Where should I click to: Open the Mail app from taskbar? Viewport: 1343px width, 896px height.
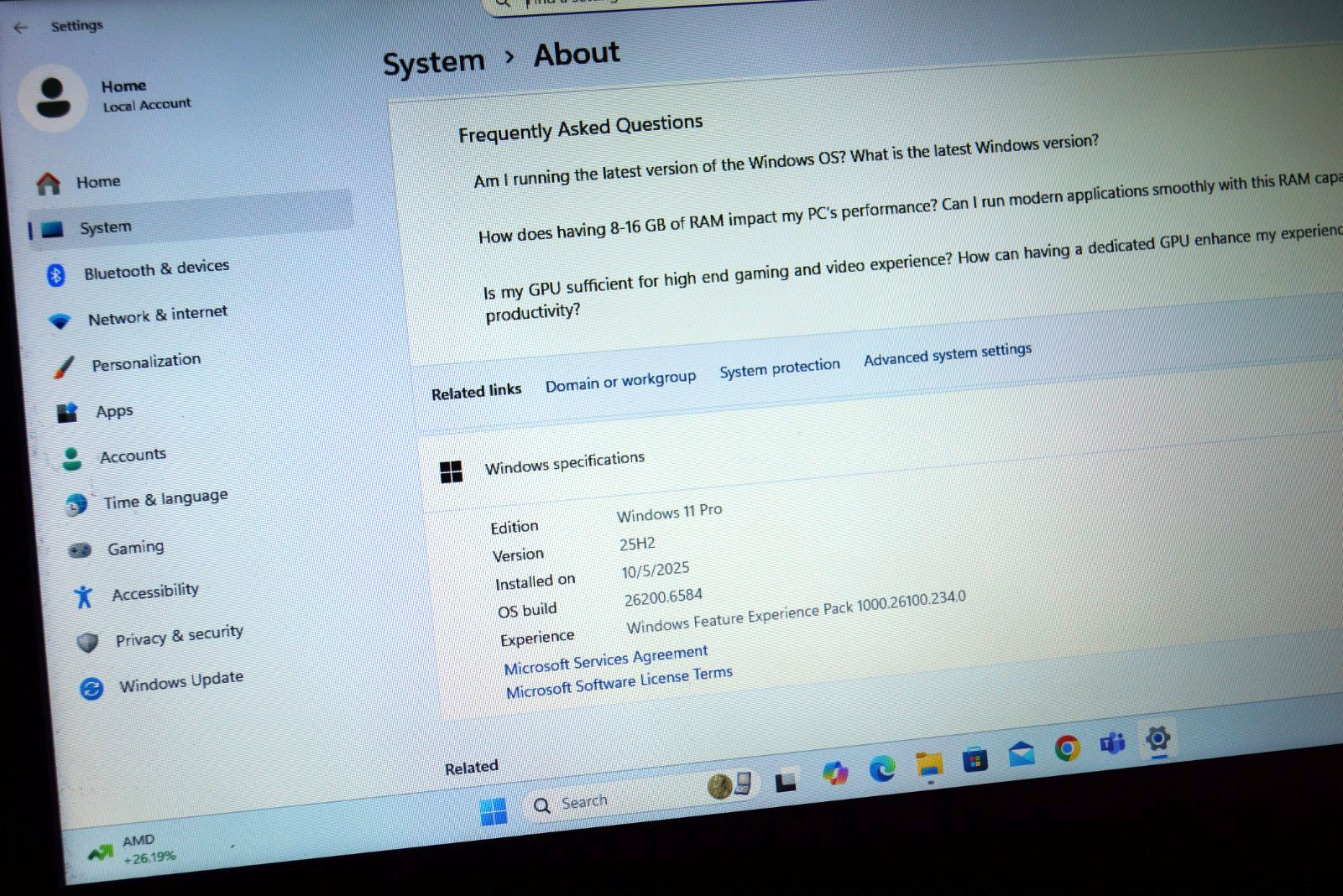tap(1022, 753)
